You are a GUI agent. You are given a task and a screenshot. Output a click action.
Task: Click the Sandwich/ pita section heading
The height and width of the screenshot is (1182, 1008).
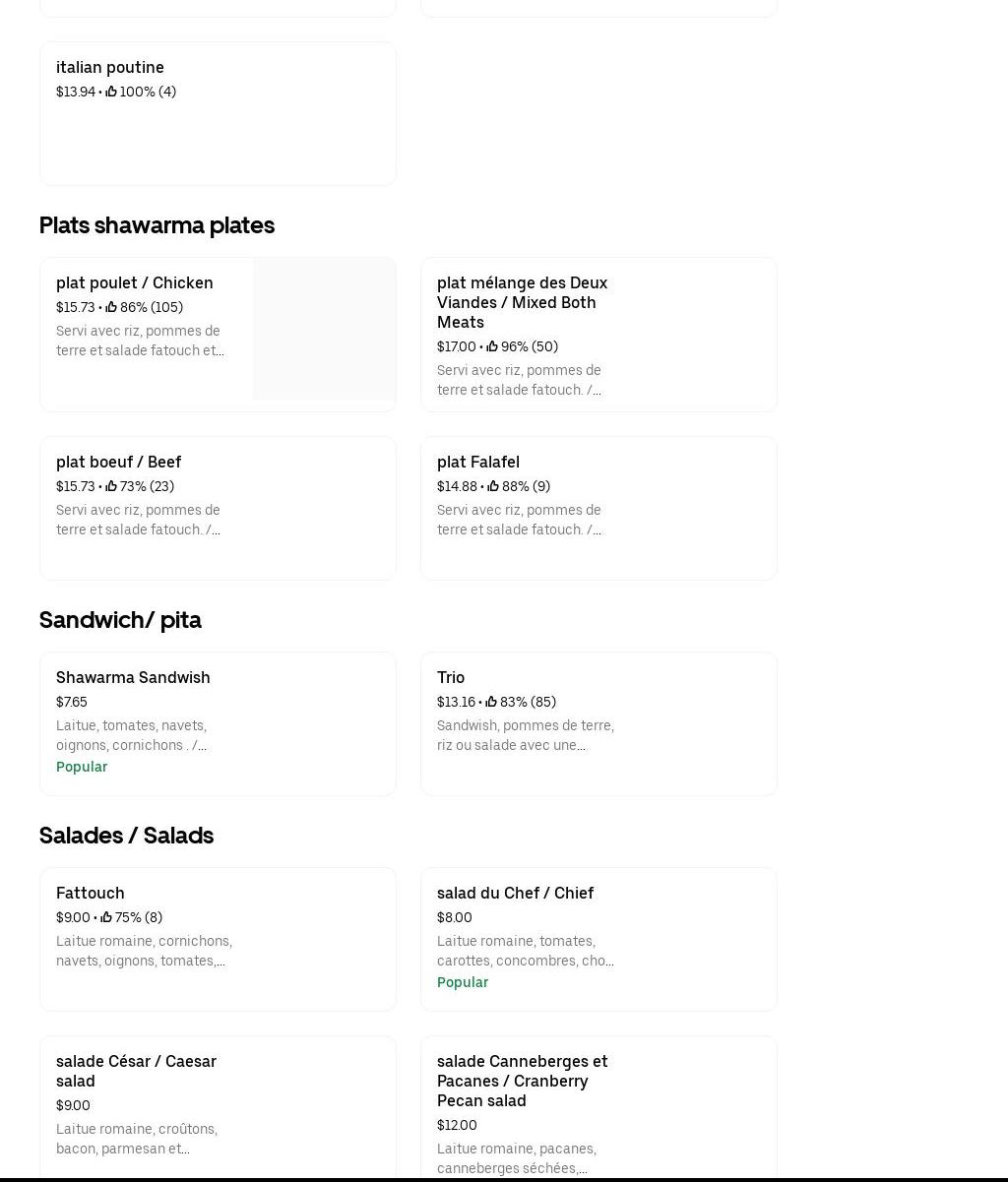tap(120, 620)
